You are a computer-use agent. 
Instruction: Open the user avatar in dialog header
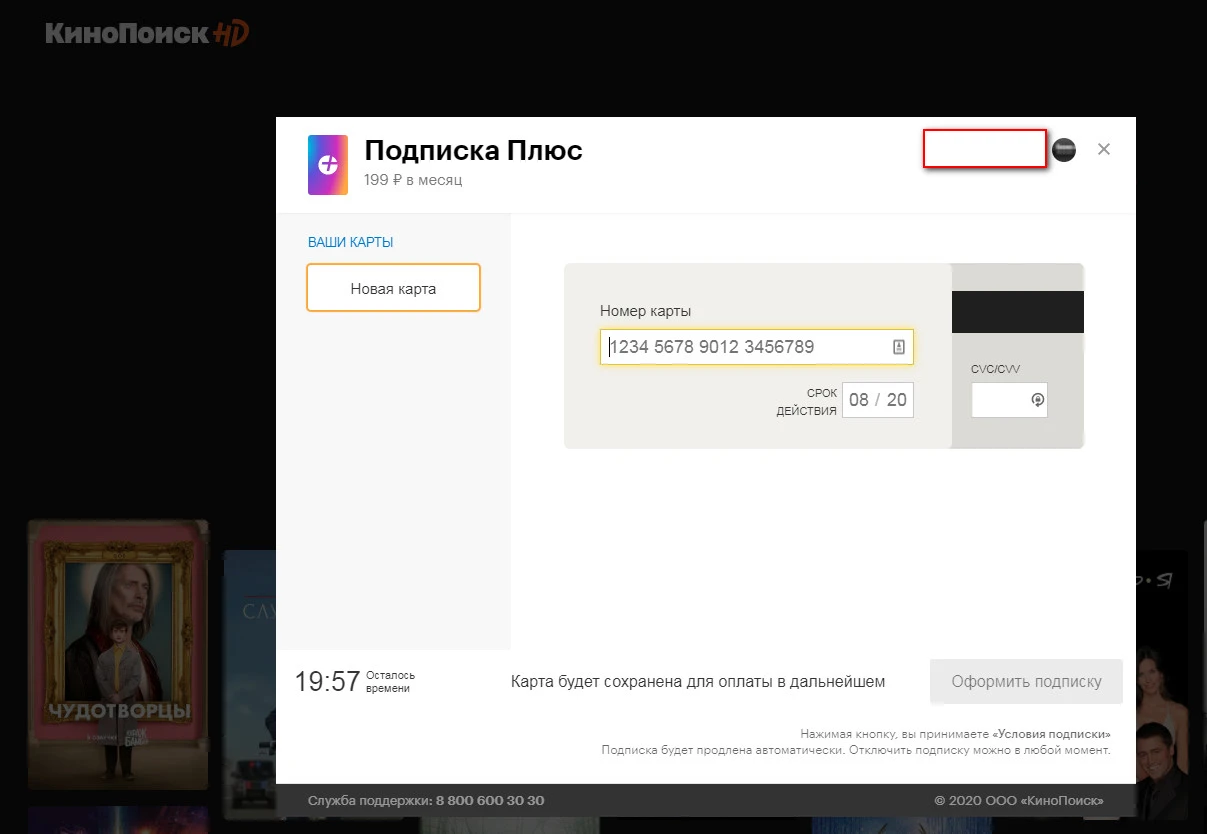pos(1064,150)
